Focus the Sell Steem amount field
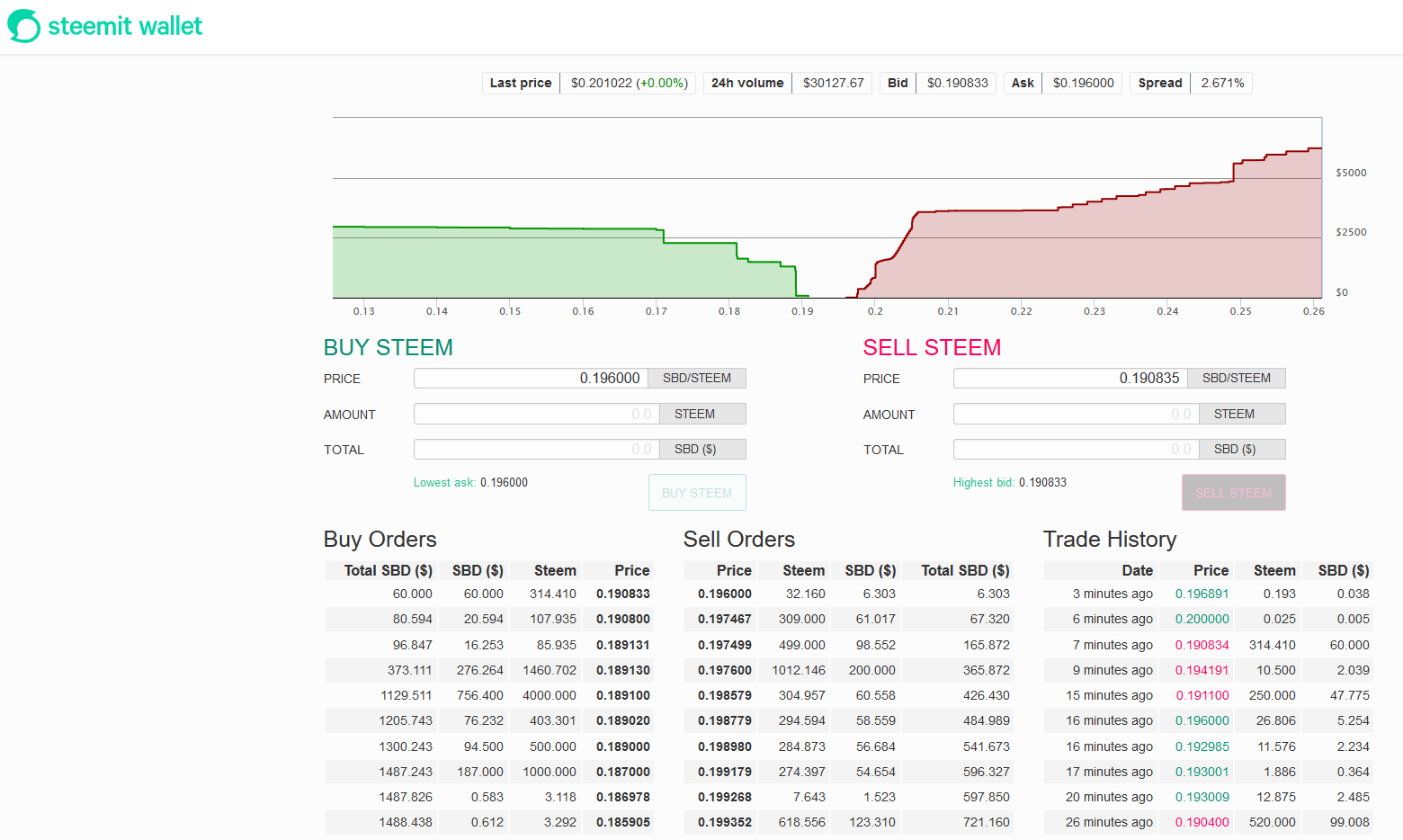This screenshot has width=1403, height=840. point(1077,414)
